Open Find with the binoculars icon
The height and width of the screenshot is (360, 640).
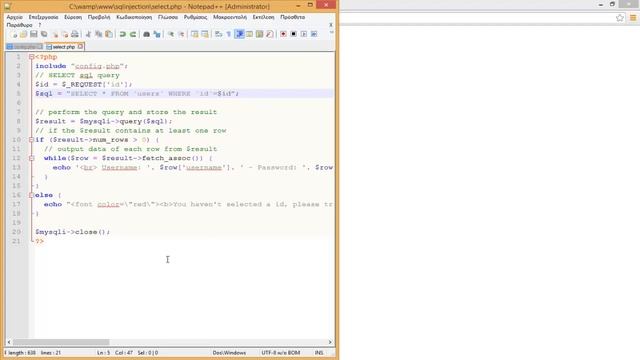pyautogui.click(x=147, y=34)
